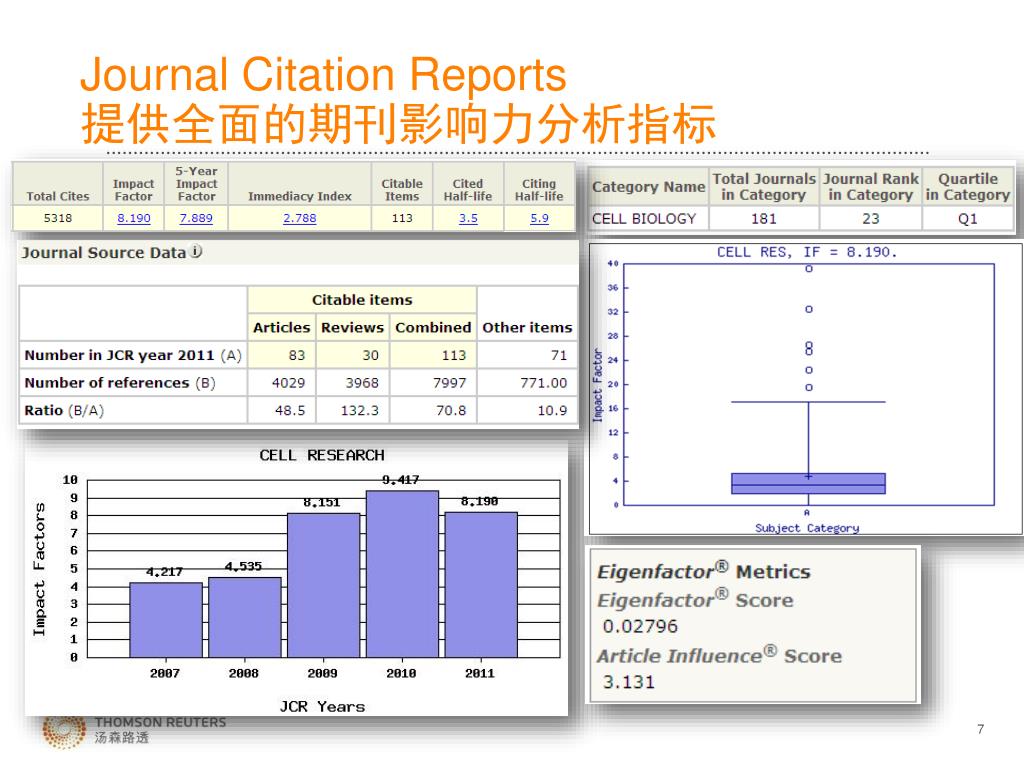The width and height of the screenshot is (1024, 768).
Task: Click the 'Number in JCR year 2011' row label
Action: 133,355
